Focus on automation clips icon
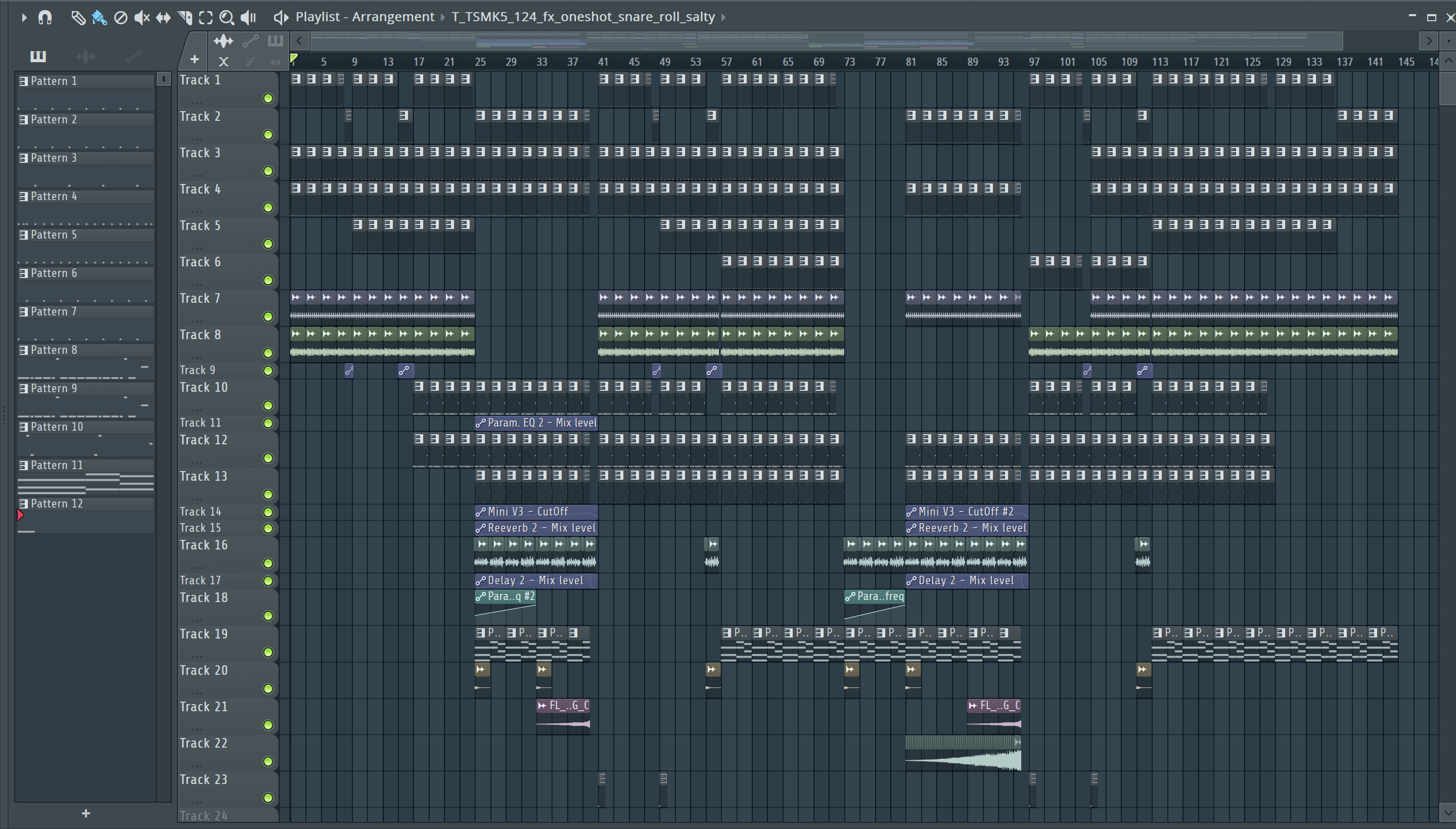The image size is (1456, 829). (251, 41)
